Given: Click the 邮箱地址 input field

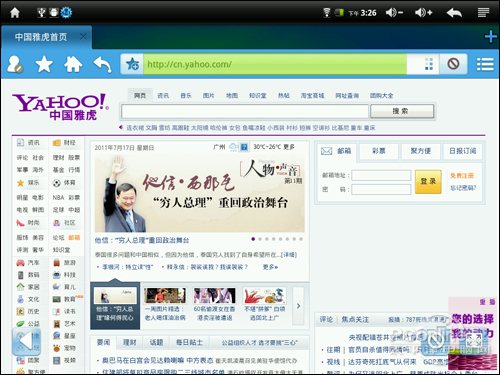Looking at the screenshot, I should 381,175.
